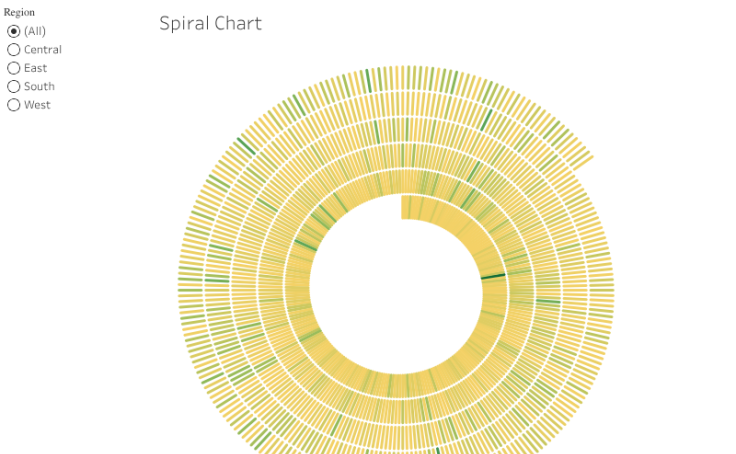Select the Central region radio button
The width and height of the screenshot is (736, 454).
14,49
